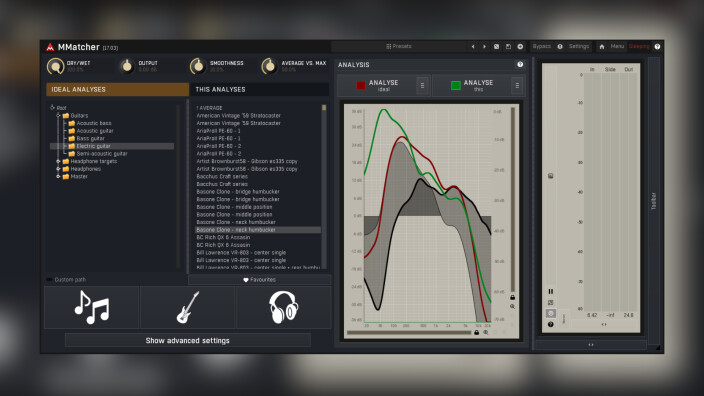Pause the level meter display

coord(551,291)
